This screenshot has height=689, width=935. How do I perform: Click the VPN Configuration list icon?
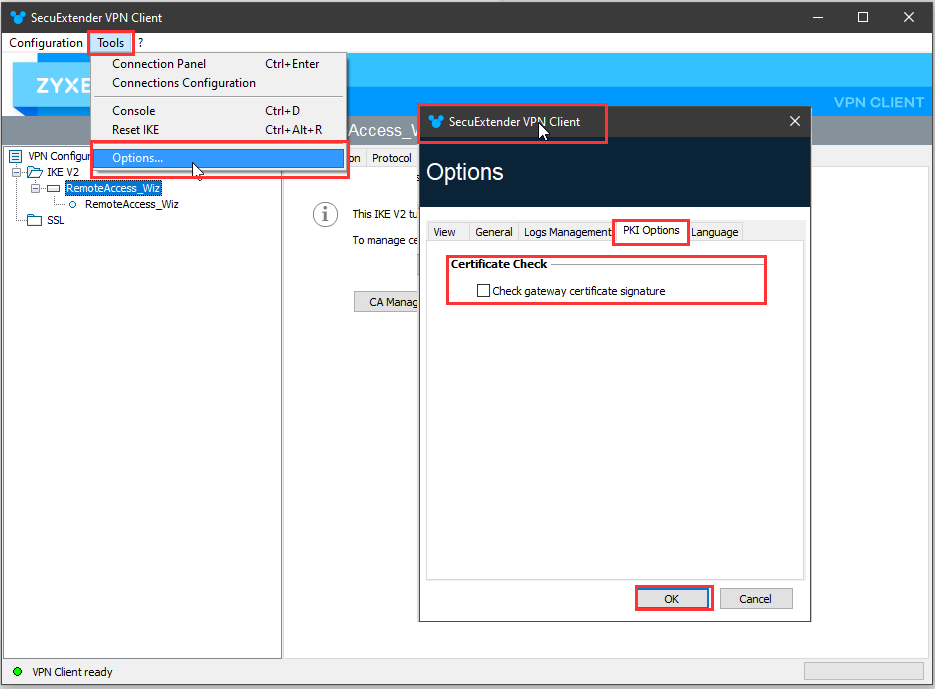coord(15,156)
